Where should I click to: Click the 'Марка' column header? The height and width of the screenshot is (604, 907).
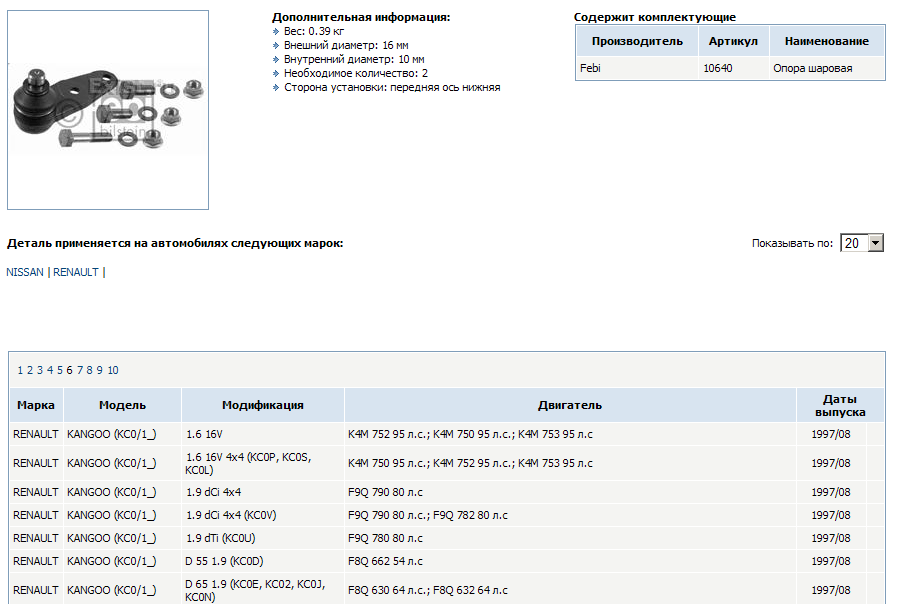click(x=36, y=405)
